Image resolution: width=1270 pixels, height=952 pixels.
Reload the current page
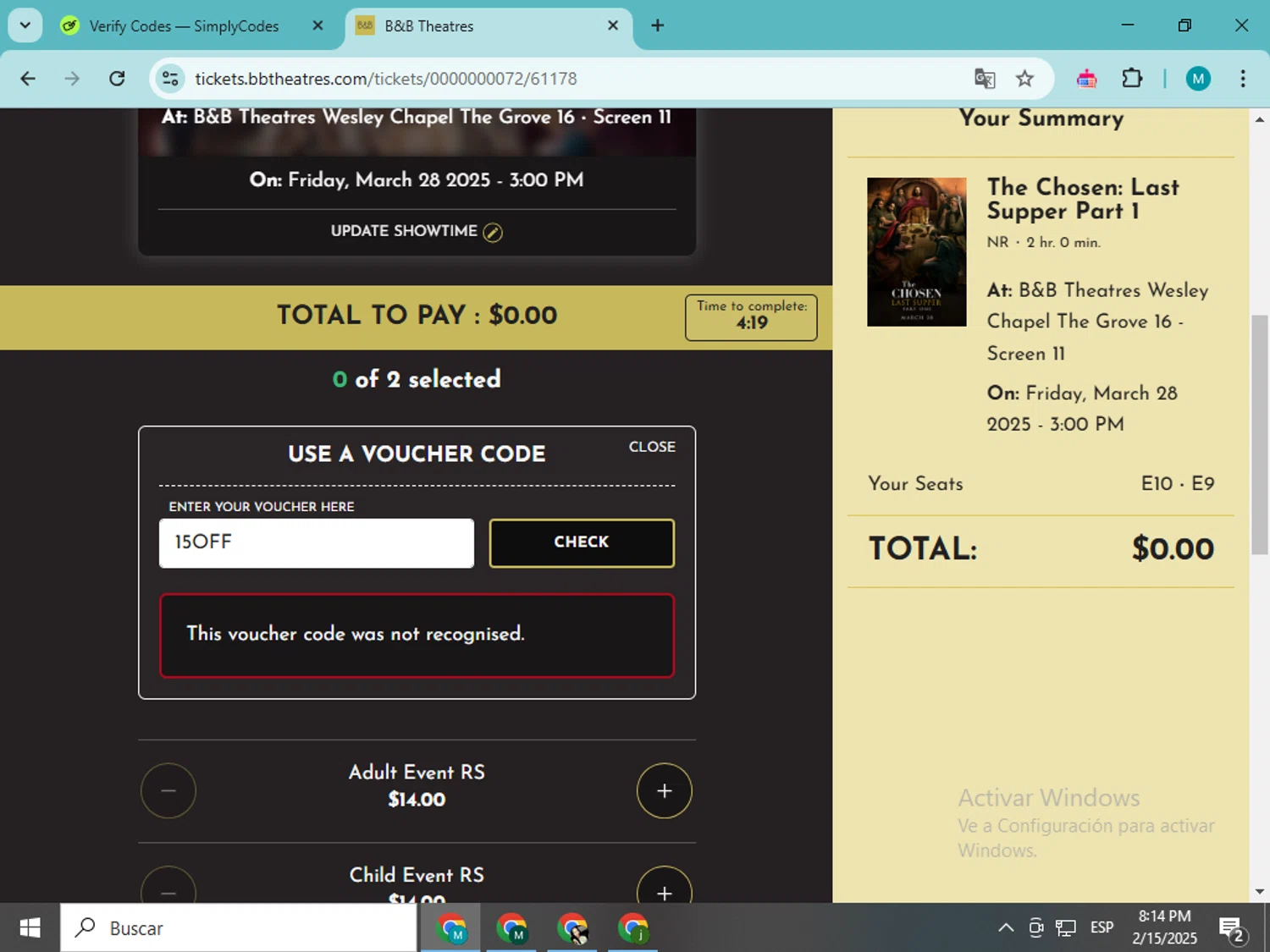pos(117,79)
